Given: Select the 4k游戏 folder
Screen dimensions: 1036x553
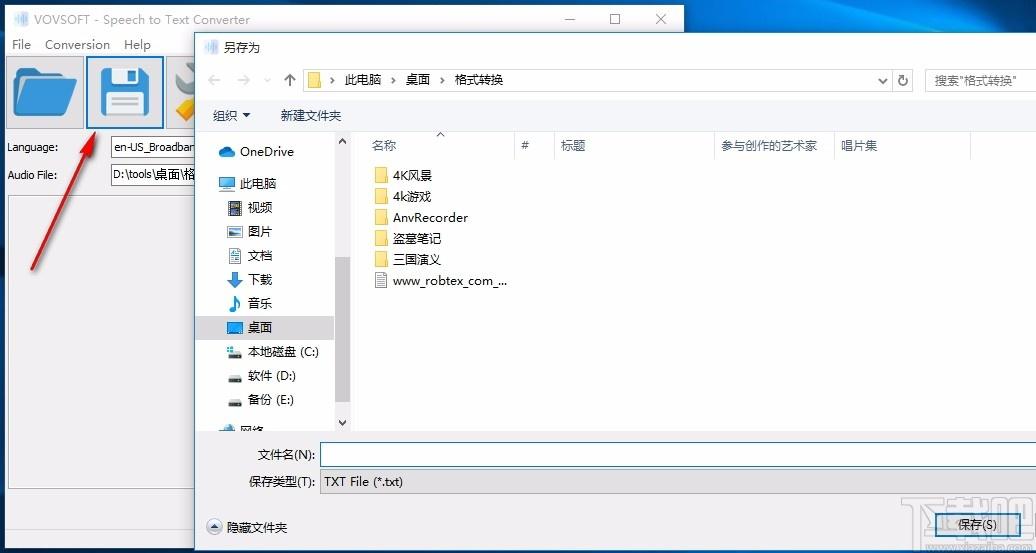Looking at the screenshot, I should click(x=402, y=197).
